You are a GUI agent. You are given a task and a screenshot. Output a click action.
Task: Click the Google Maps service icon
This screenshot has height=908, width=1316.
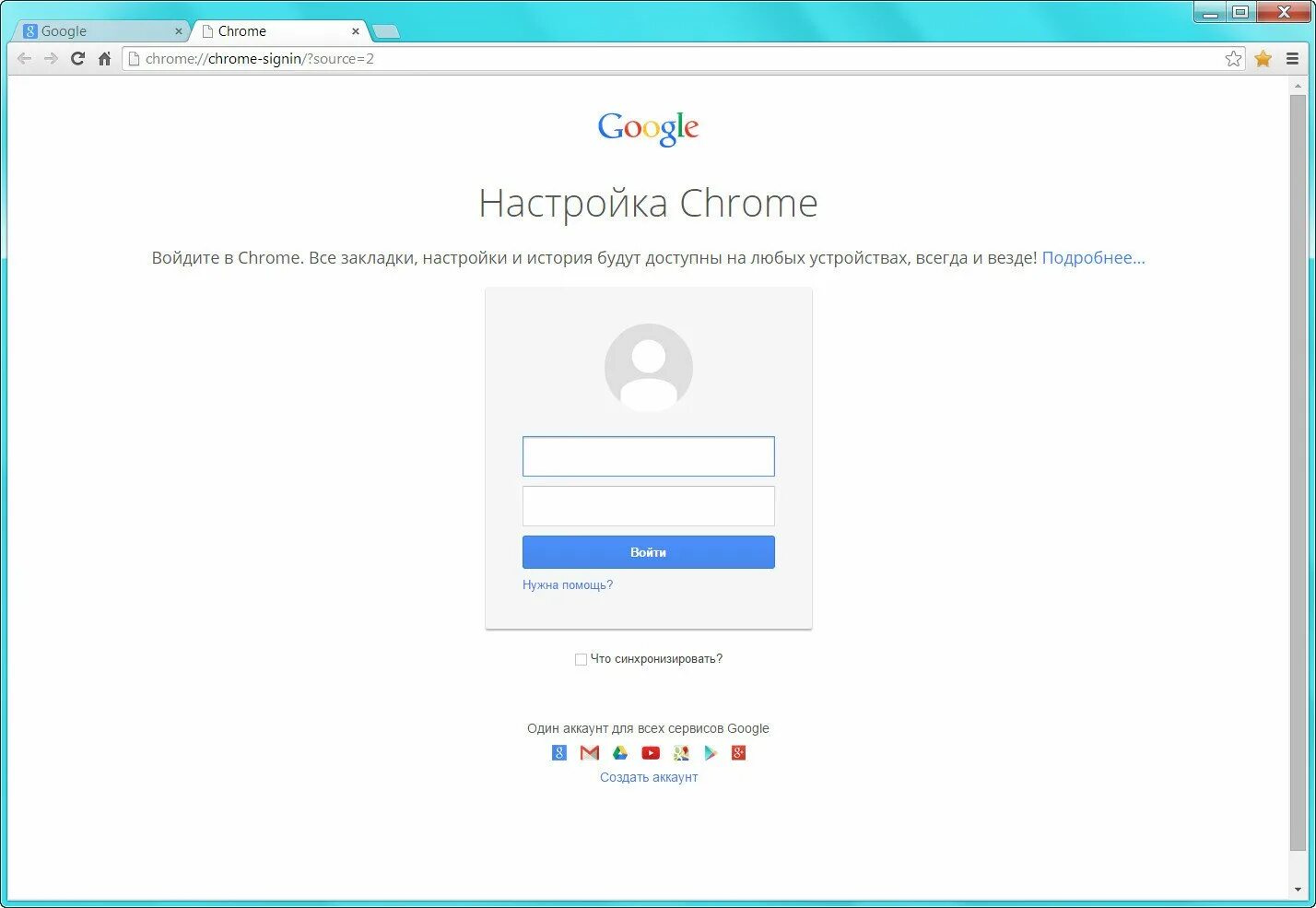click(x=681, y=753)
